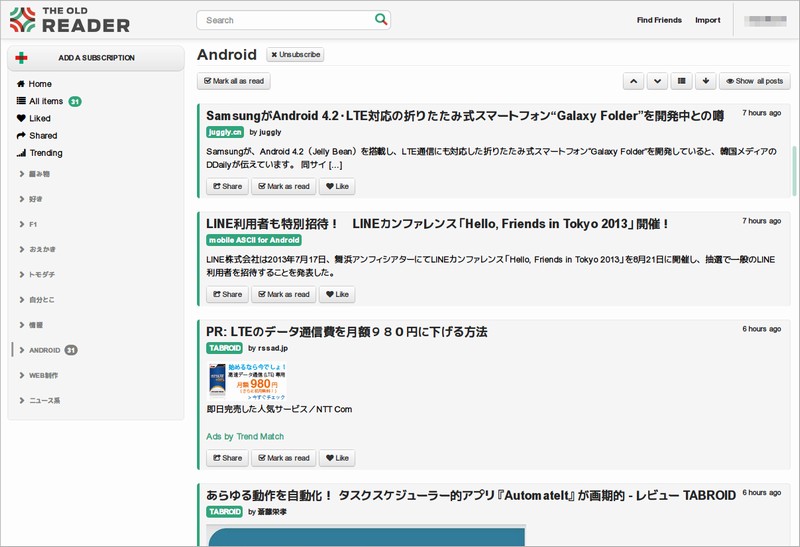The image size is (800, 547).
Task: Click the sort order down-arrow button
Action: click(x=706, y=81)
